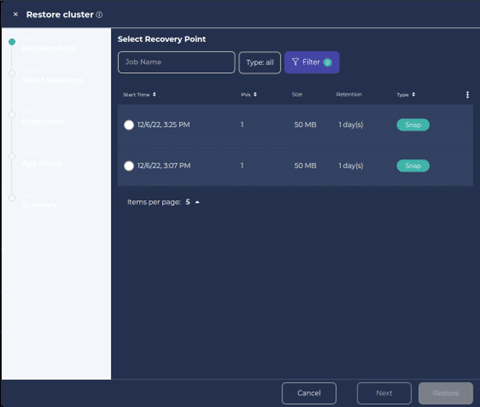Screen dimensions: 480x407
Task: Click the Recovery Point step circle
Action: pos(12,42)
